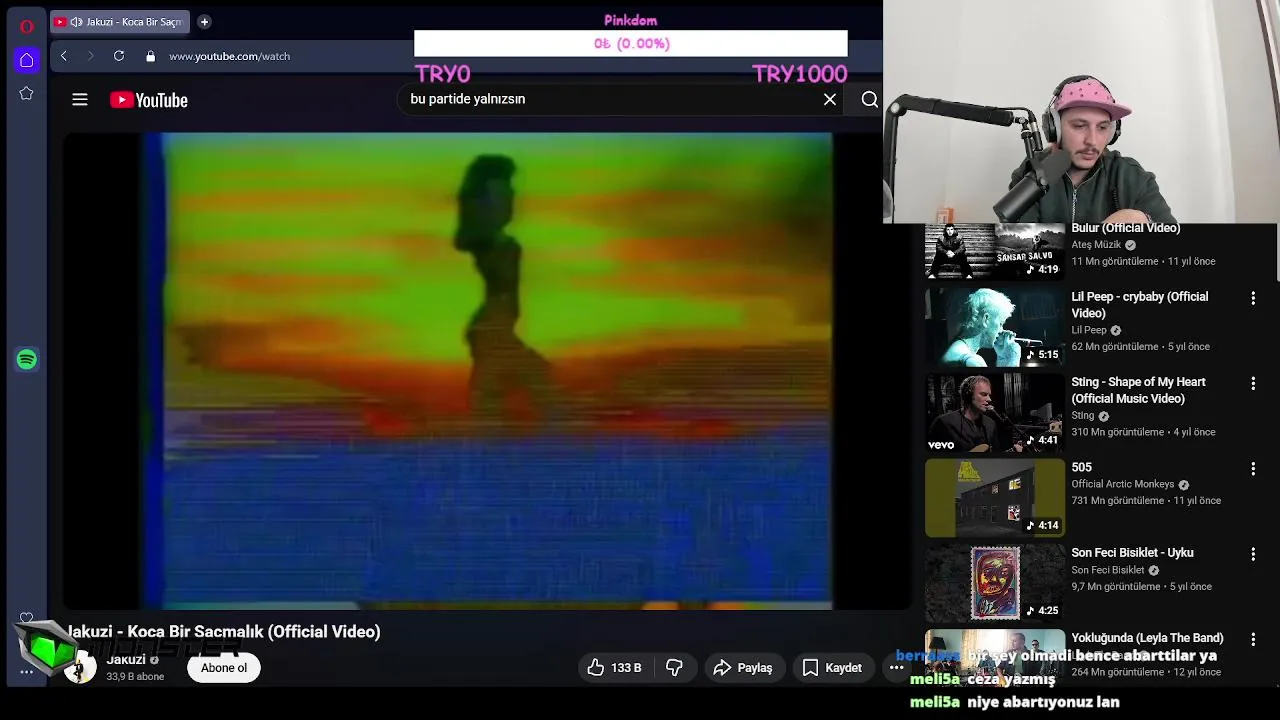Open Opera sidebar three-dots settings
The image size is (1280, 720).
tap(27, 672)
